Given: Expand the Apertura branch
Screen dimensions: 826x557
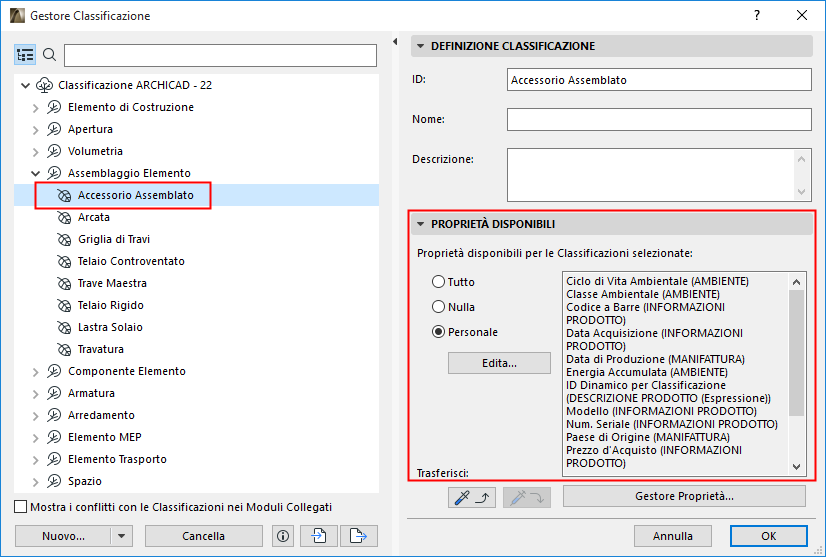Looking at the screenshot, I should pyautogui.click(x=35, y=130).
